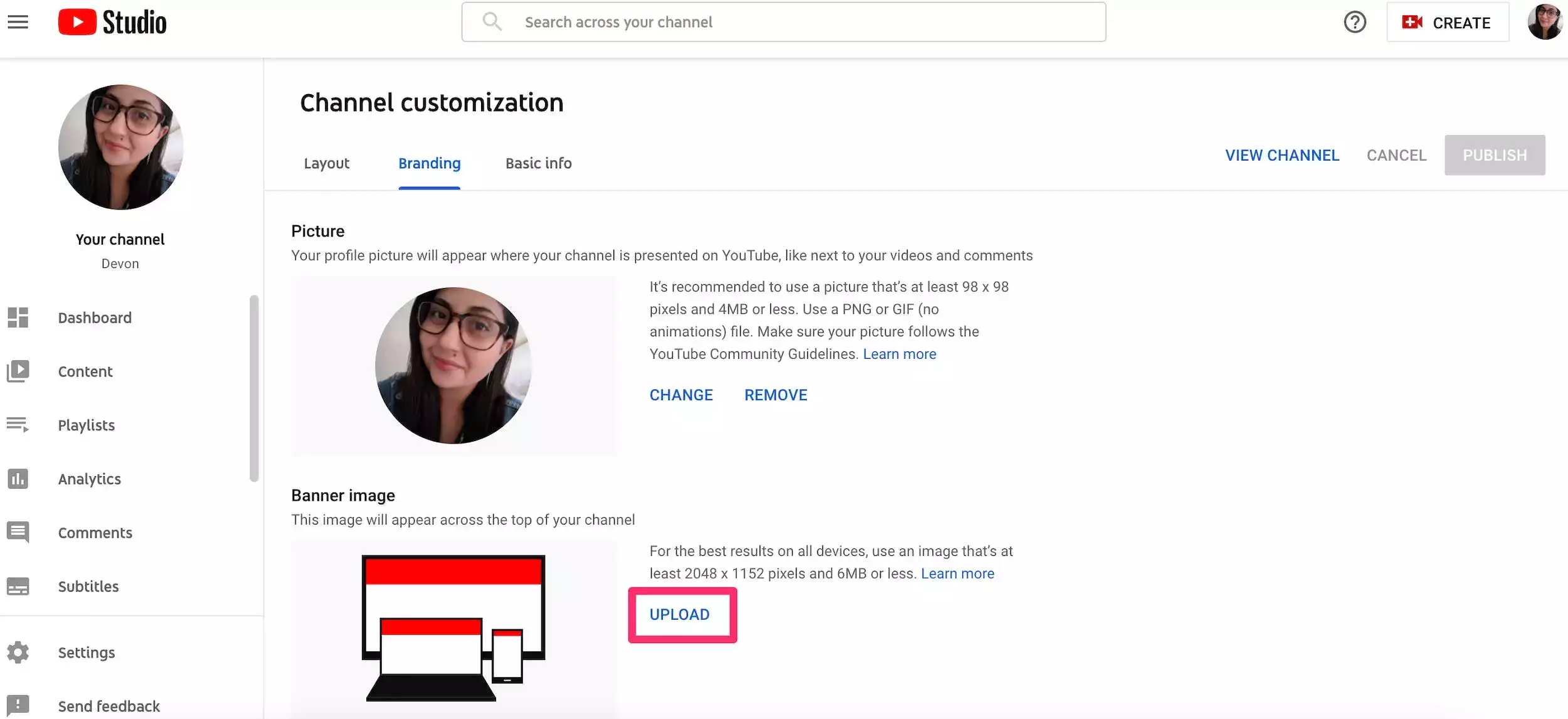Open Analytics via bar chart icon

pos(18,479)
